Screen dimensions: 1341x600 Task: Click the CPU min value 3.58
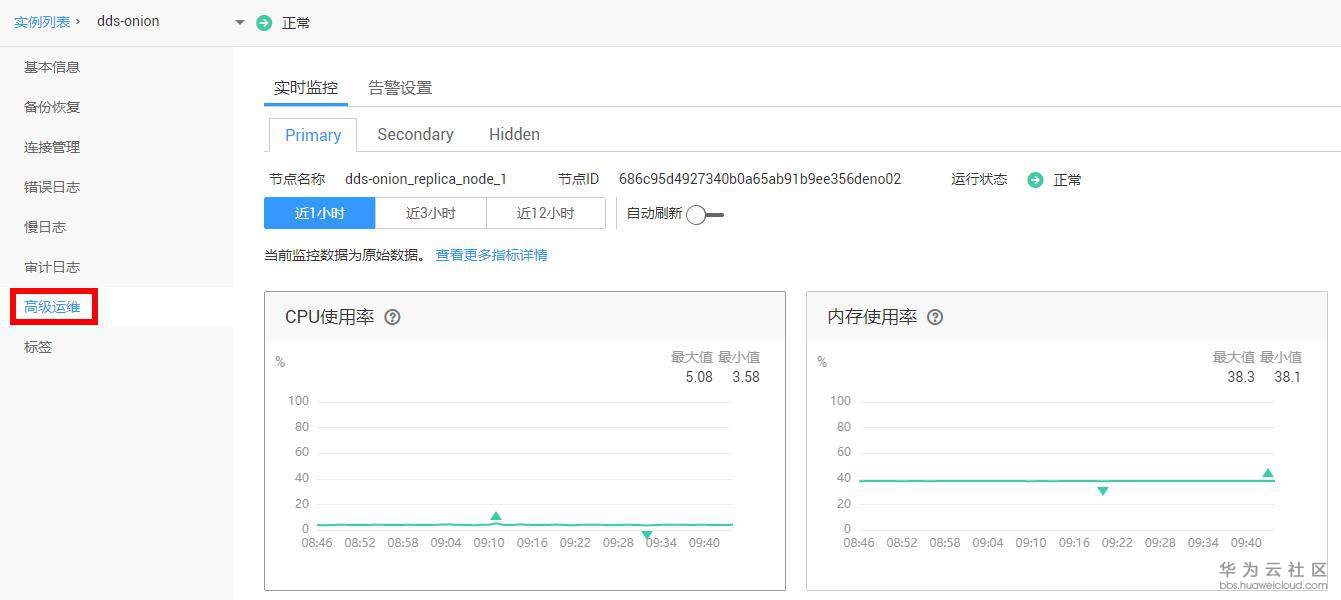tap(746, 377)
